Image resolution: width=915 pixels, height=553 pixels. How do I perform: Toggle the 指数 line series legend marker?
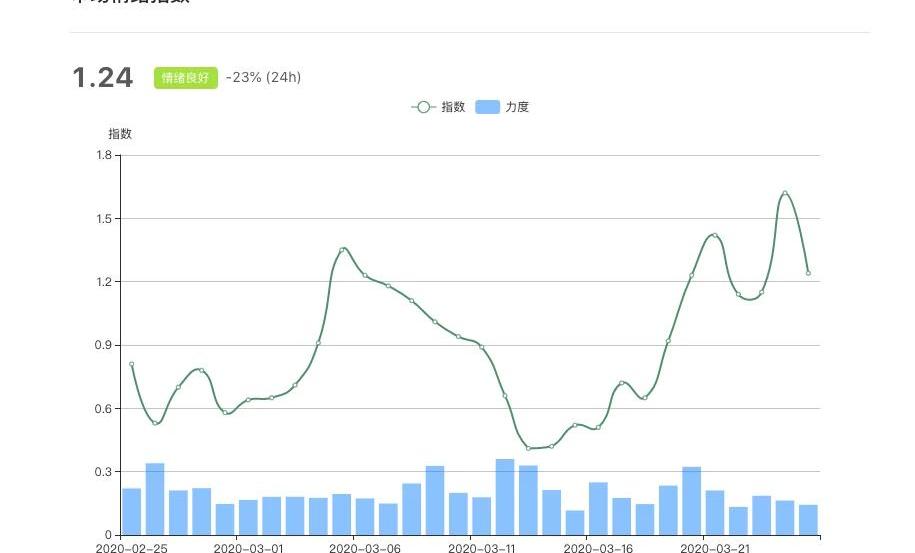click(x=424, y=107)
